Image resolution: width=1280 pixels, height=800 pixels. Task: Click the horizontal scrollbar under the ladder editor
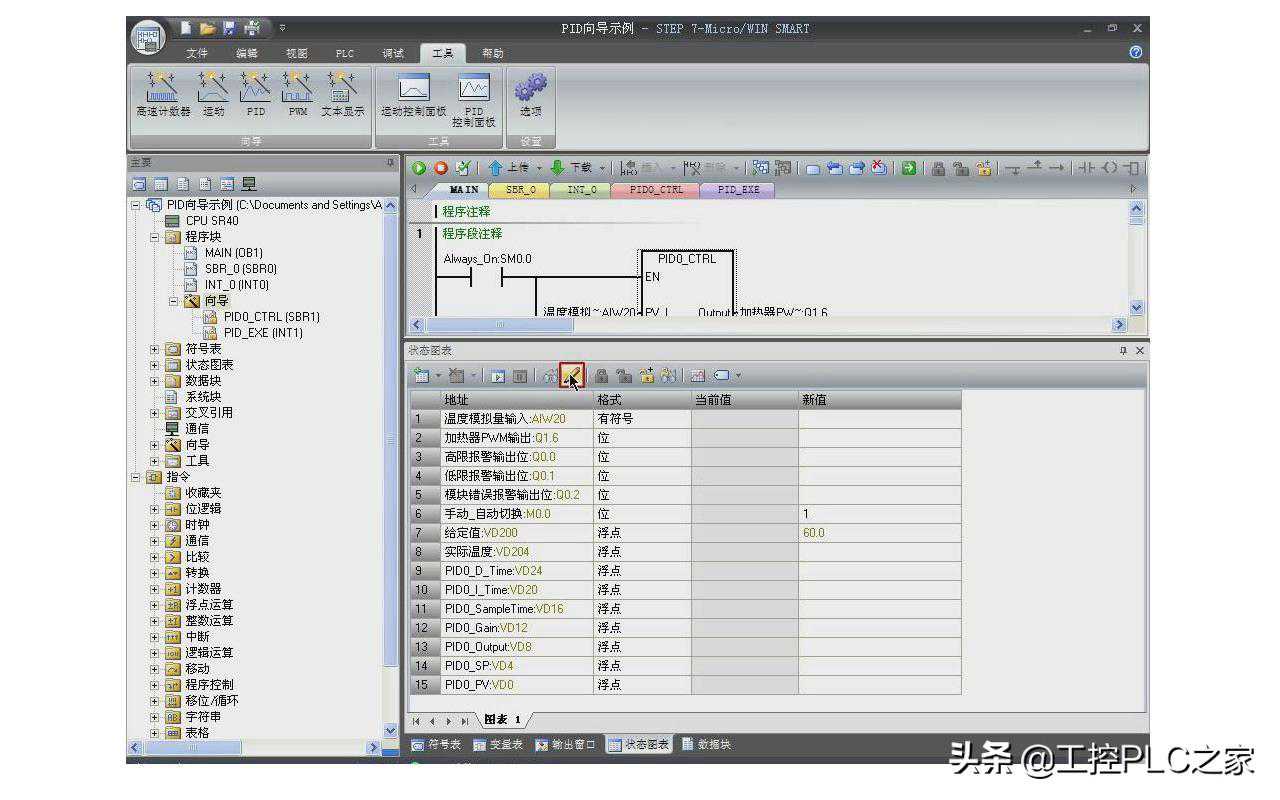pos(500,325)
